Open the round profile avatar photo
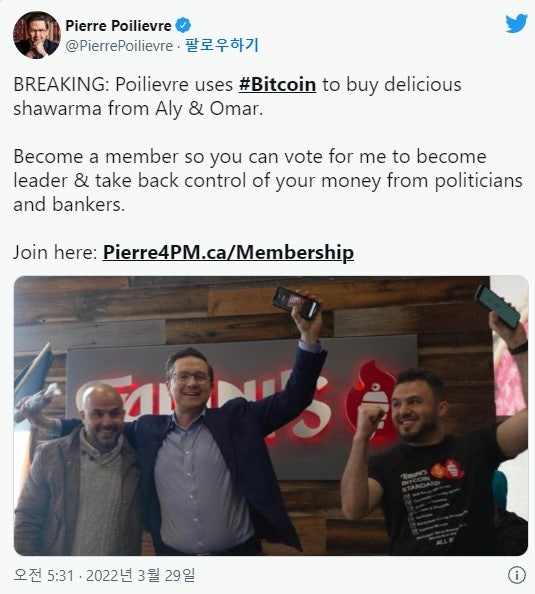Viewport: 535px width, 594px height. point(37,35)
